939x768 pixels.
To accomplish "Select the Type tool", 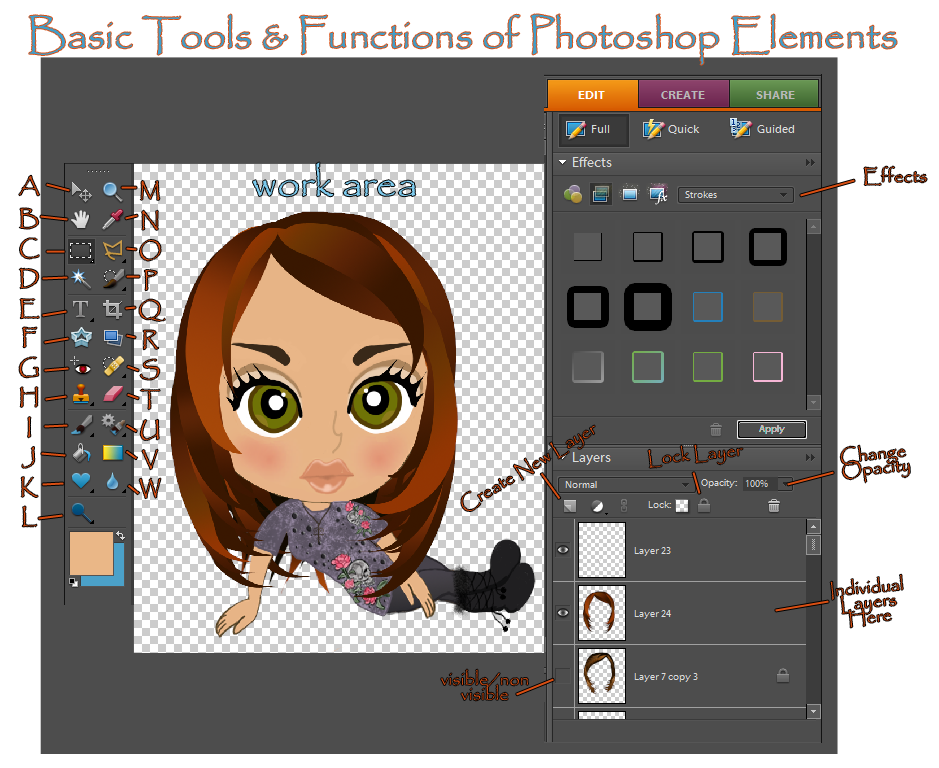I will (80, 309).
